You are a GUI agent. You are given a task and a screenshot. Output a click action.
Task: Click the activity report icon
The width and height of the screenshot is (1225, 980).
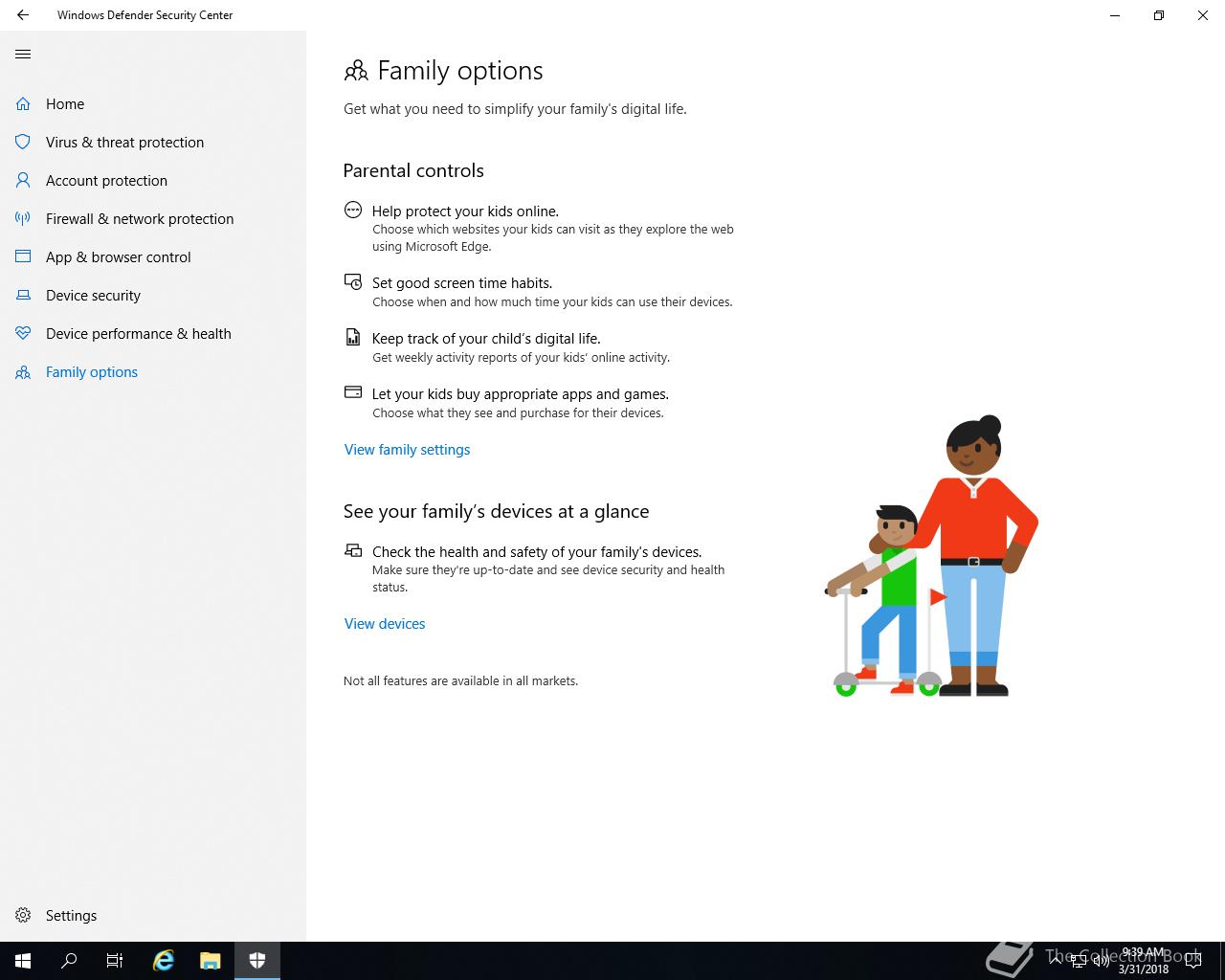pyautogui.click(x=353, y=337)
